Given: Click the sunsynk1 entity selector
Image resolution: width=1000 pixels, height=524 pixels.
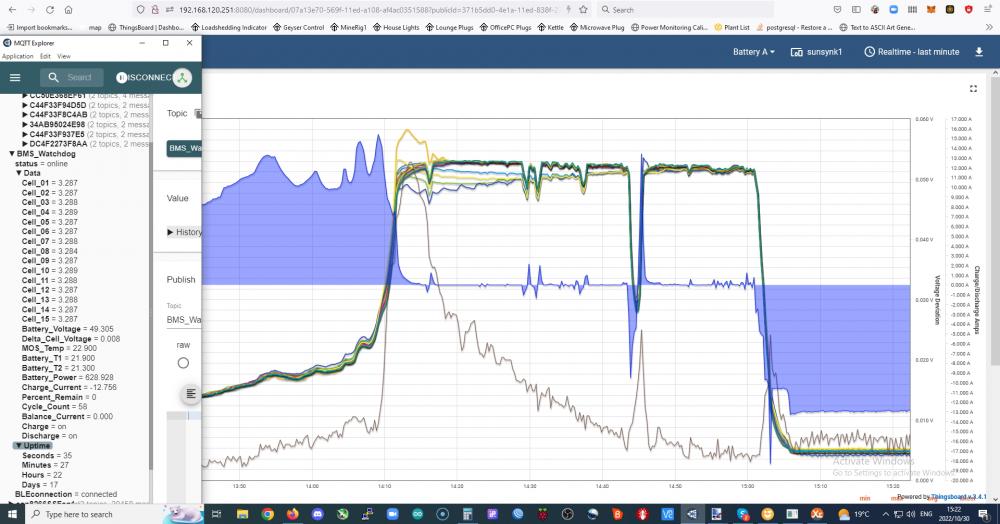Looking at the screenshot, I should click(x=816, y=52).
